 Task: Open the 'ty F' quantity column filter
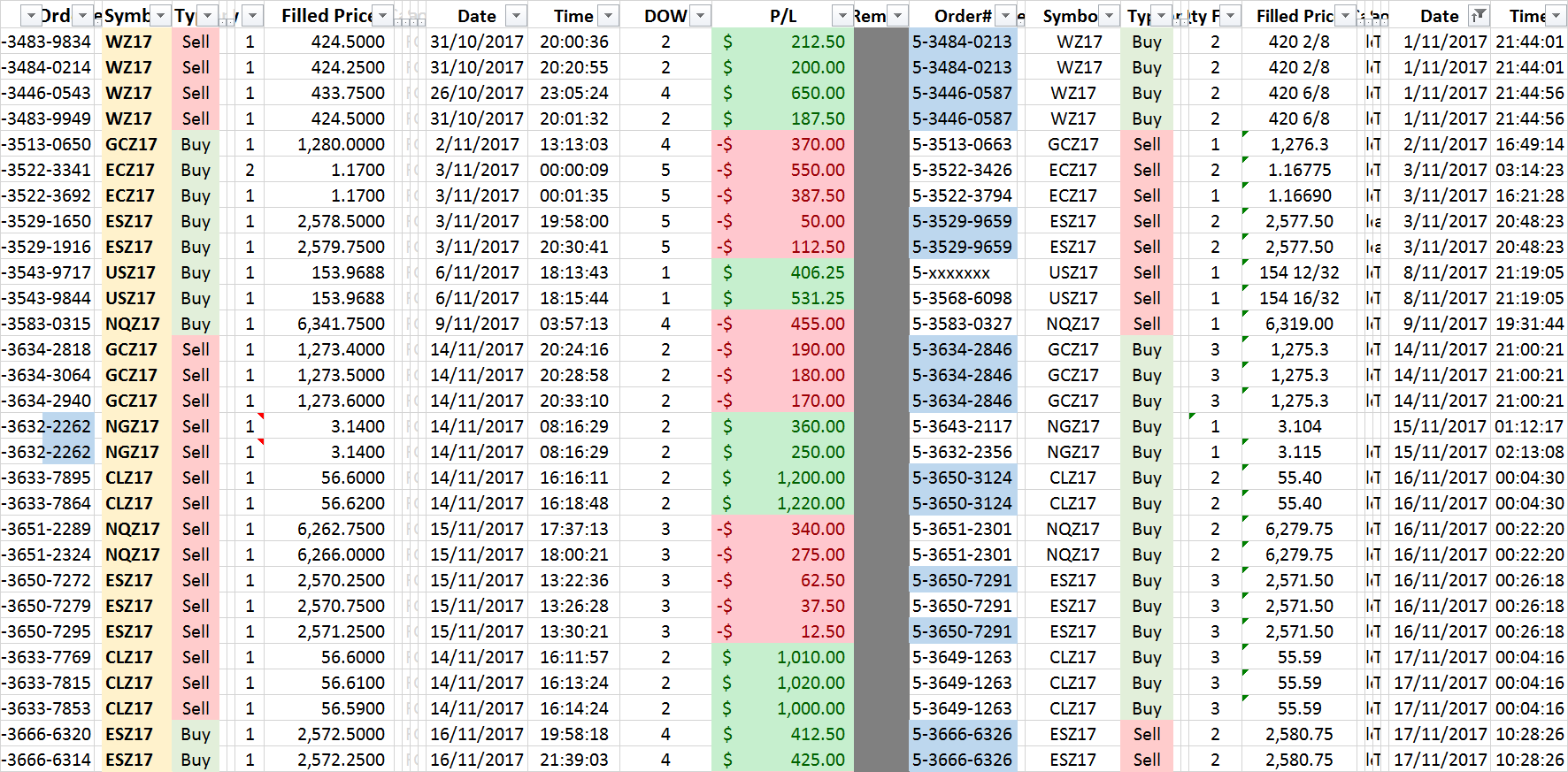pyautogui.click(x=1231, y=16)
